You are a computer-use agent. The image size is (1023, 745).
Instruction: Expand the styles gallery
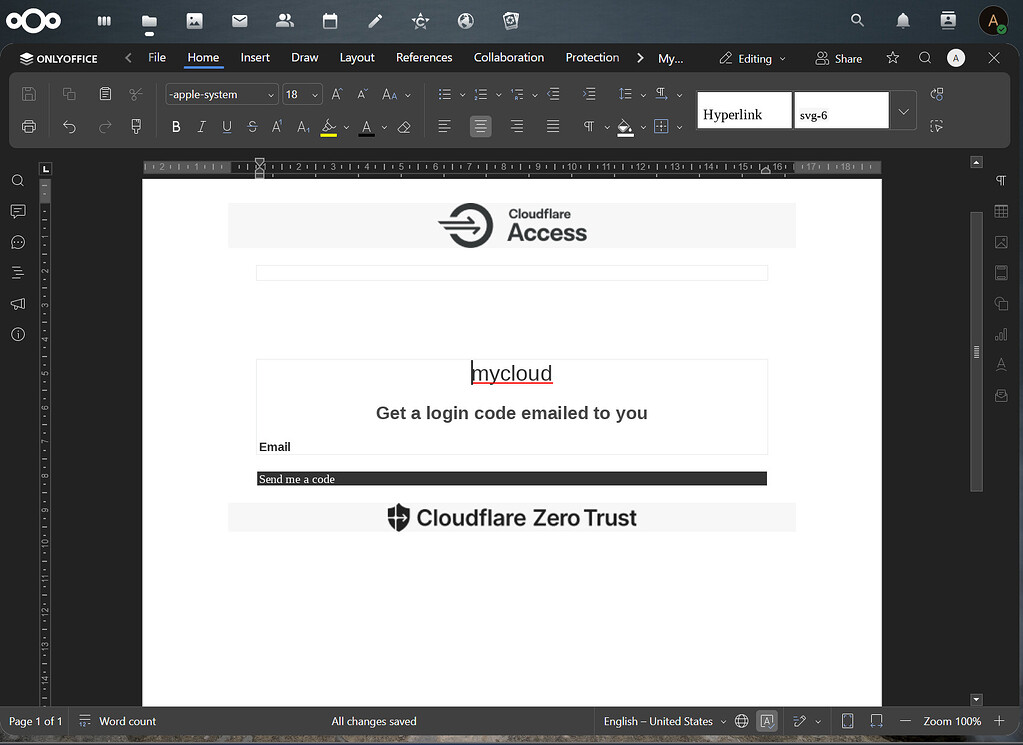pyautogui.click(x=904, y=111)
